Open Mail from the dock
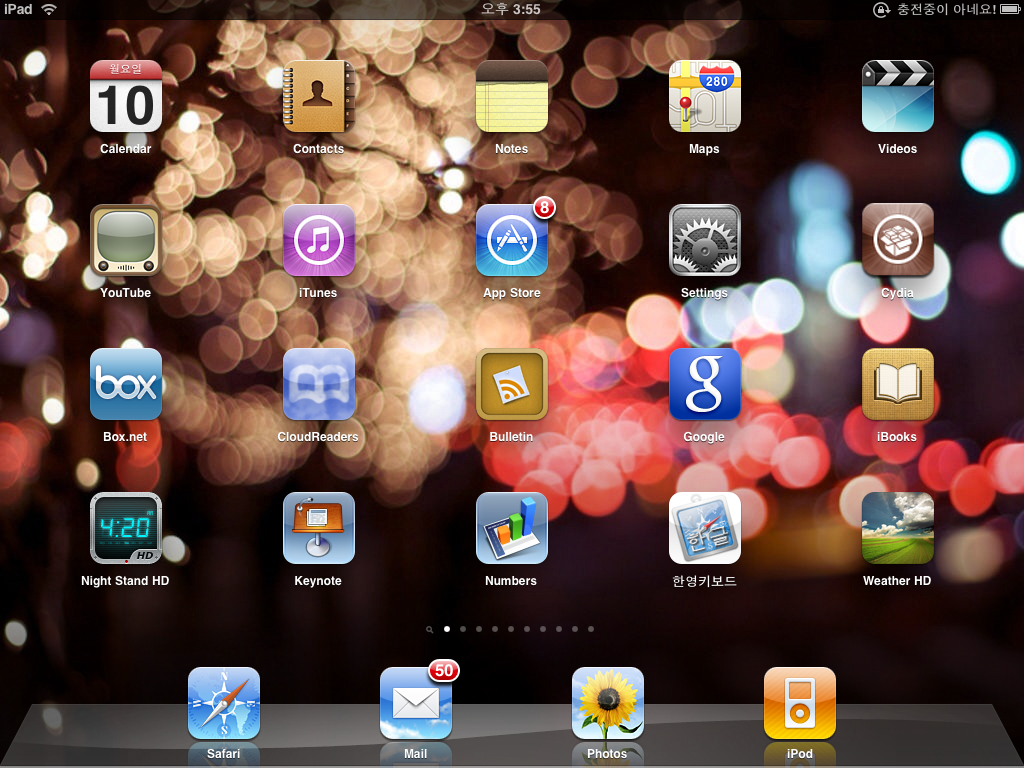Screen dimensions: 1024x768 [x=415, y=703]
